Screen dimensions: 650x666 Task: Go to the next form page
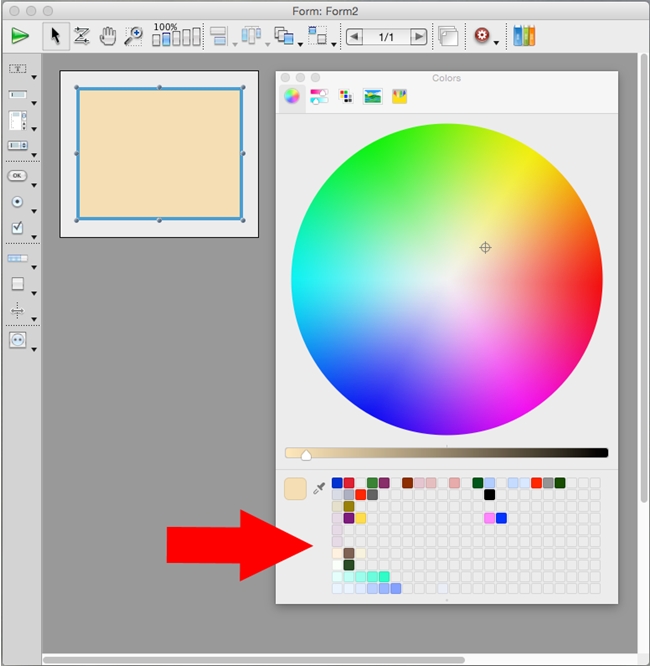(418, 36)
